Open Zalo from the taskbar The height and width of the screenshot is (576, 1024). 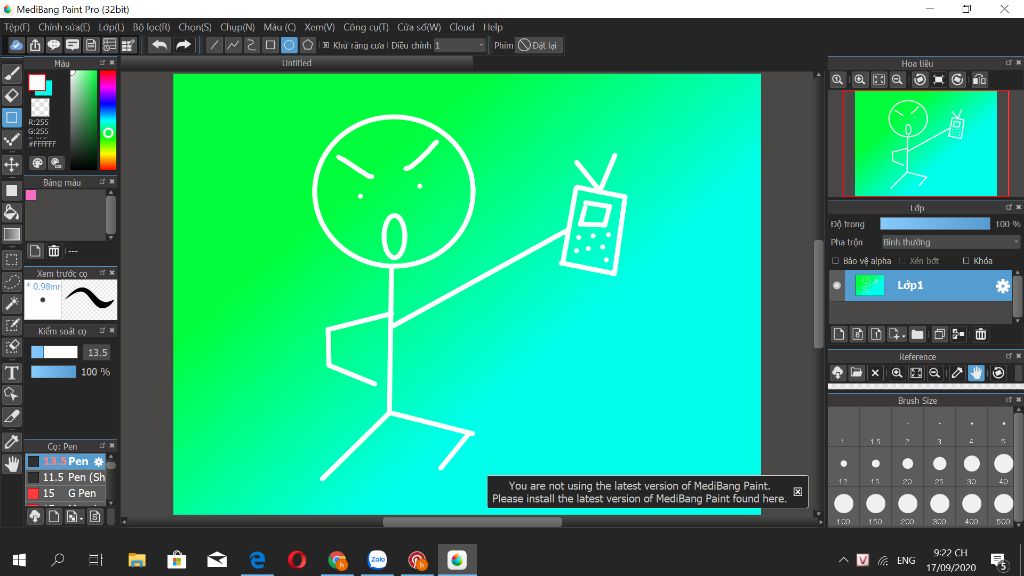tap(377, 560)
